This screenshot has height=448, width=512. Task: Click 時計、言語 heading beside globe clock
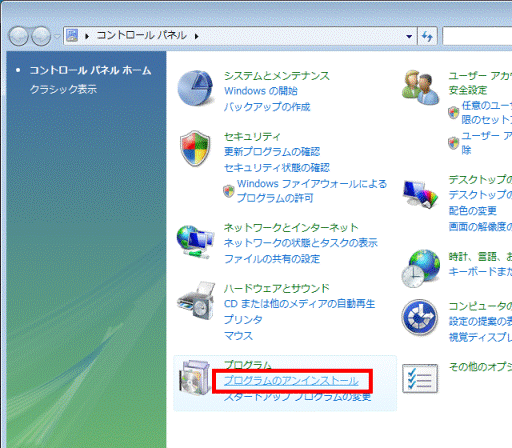pos(480,257)
